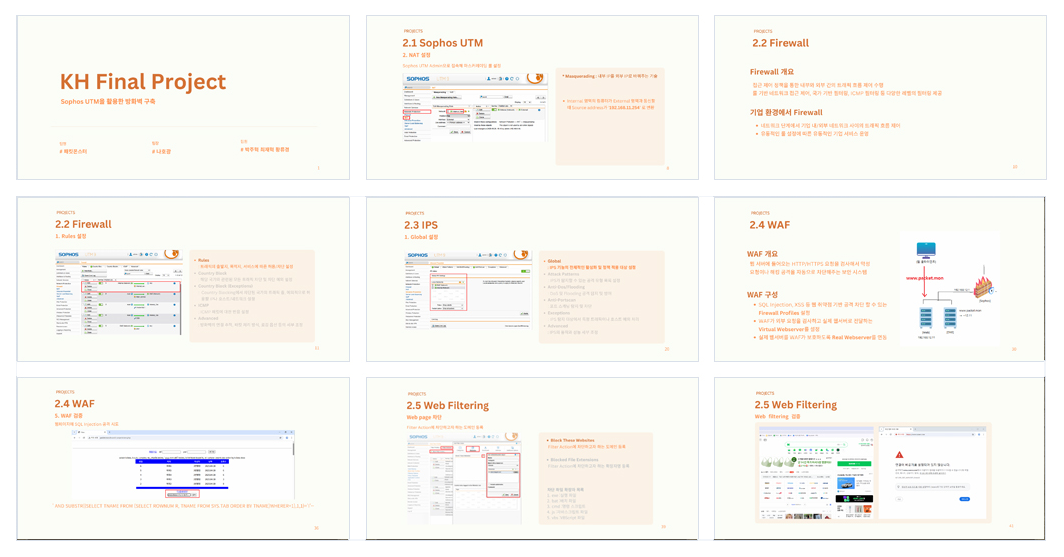Click the SOPHOS logo in the IPS slide
This screenshot has height=557, width=1064.
pos(418,255)
